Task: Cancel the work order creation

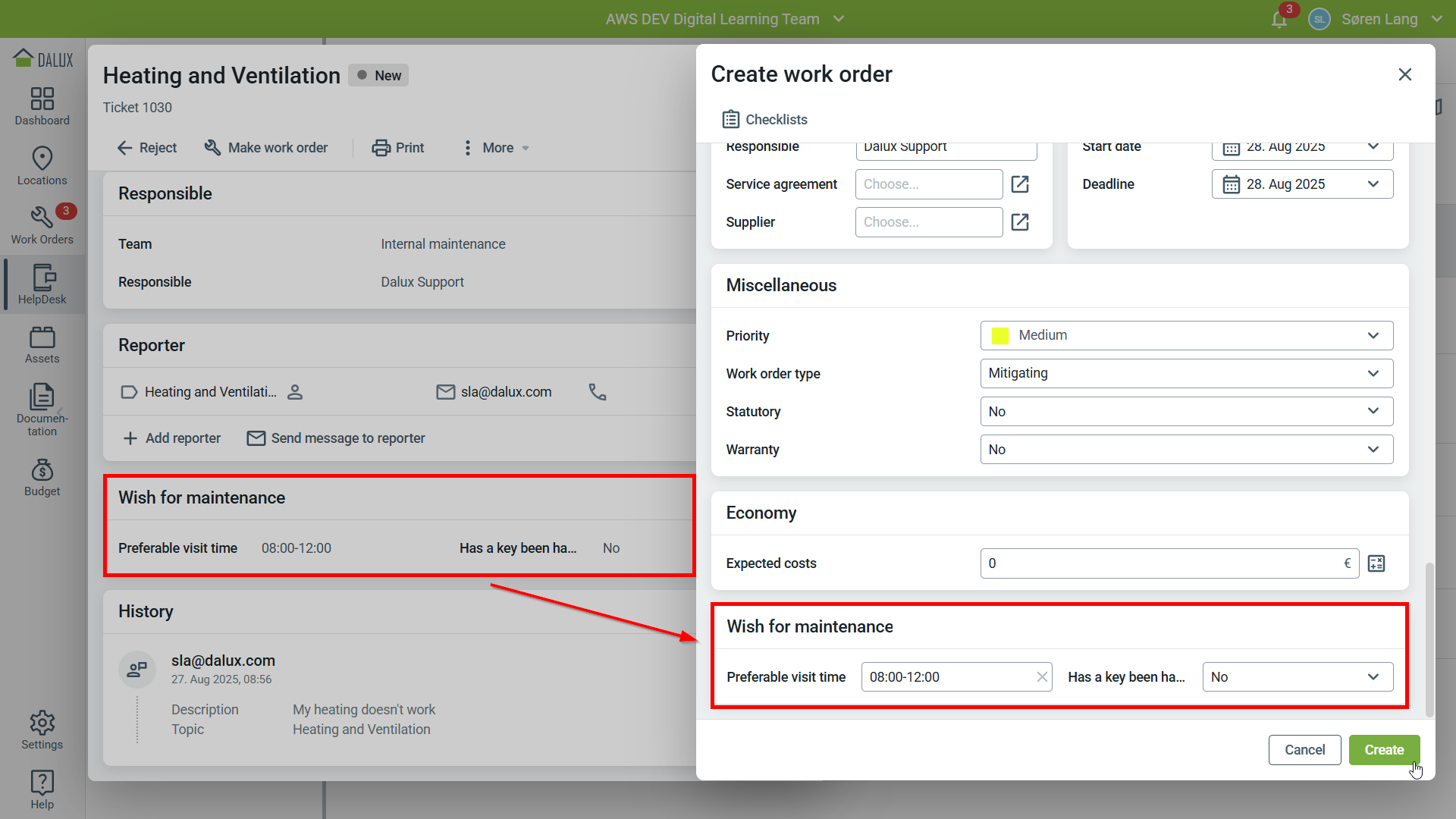Action: [1304, 749]
